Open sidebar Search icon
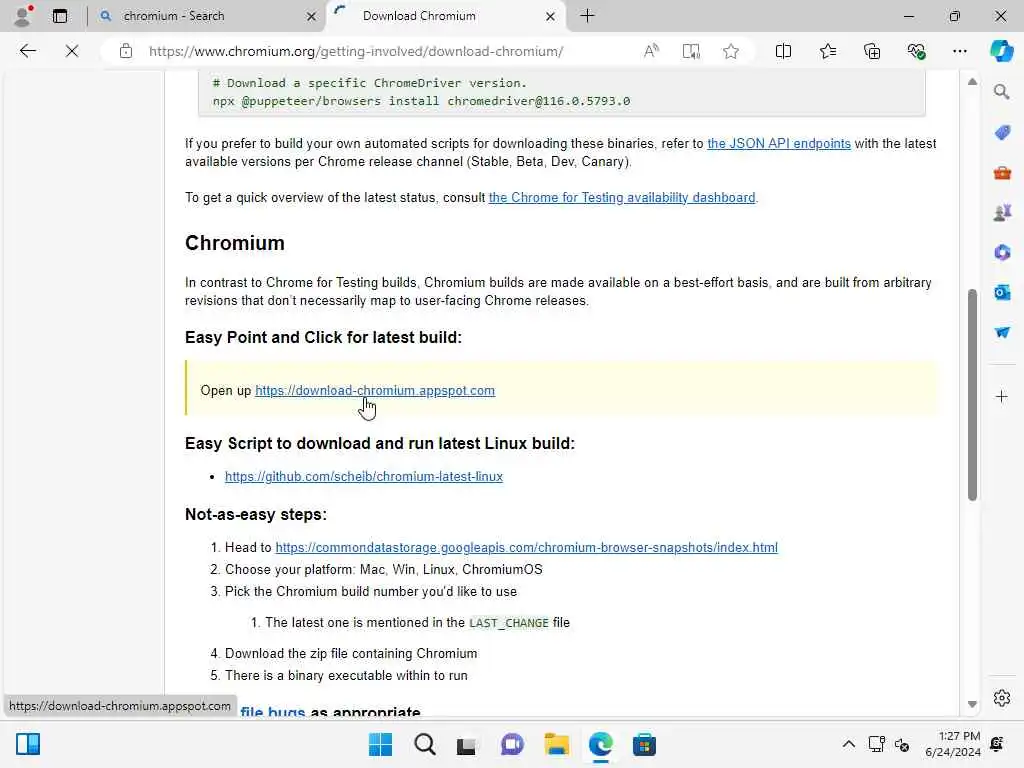Viewport: 1024px width, 768px height. pyautogui.click(x=1002, y=92)
